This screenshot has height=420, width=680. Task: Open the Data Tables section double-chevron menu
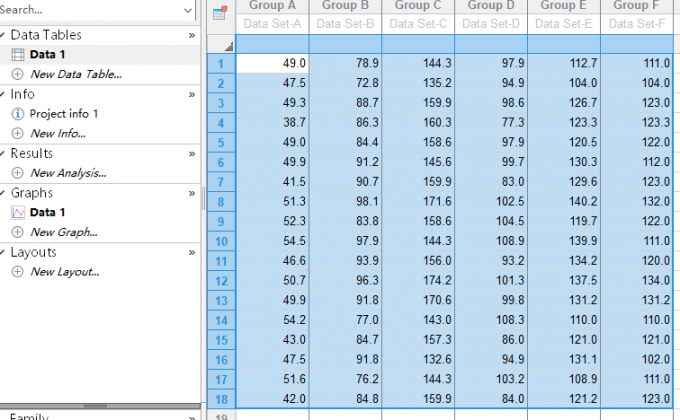[192, 35]
